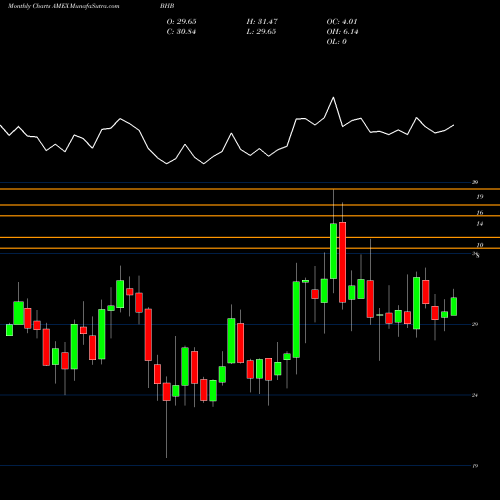Click the 24 price axis label
The width and height of the screenshot is (500, 500).
tap(475, 395)
